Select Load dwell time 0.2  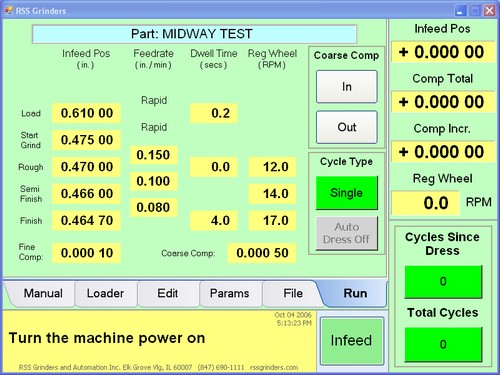[214, 113]
